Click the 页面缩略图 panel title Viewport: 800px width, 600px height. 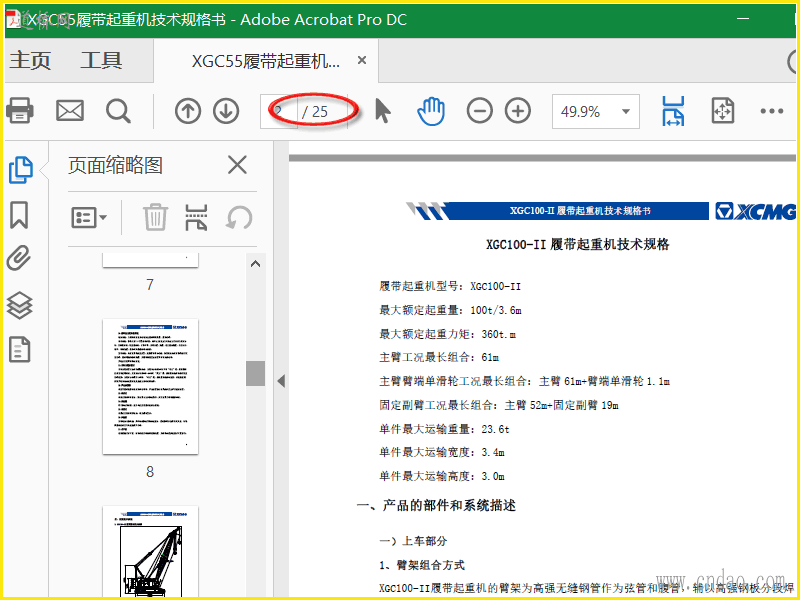(115, 165)
